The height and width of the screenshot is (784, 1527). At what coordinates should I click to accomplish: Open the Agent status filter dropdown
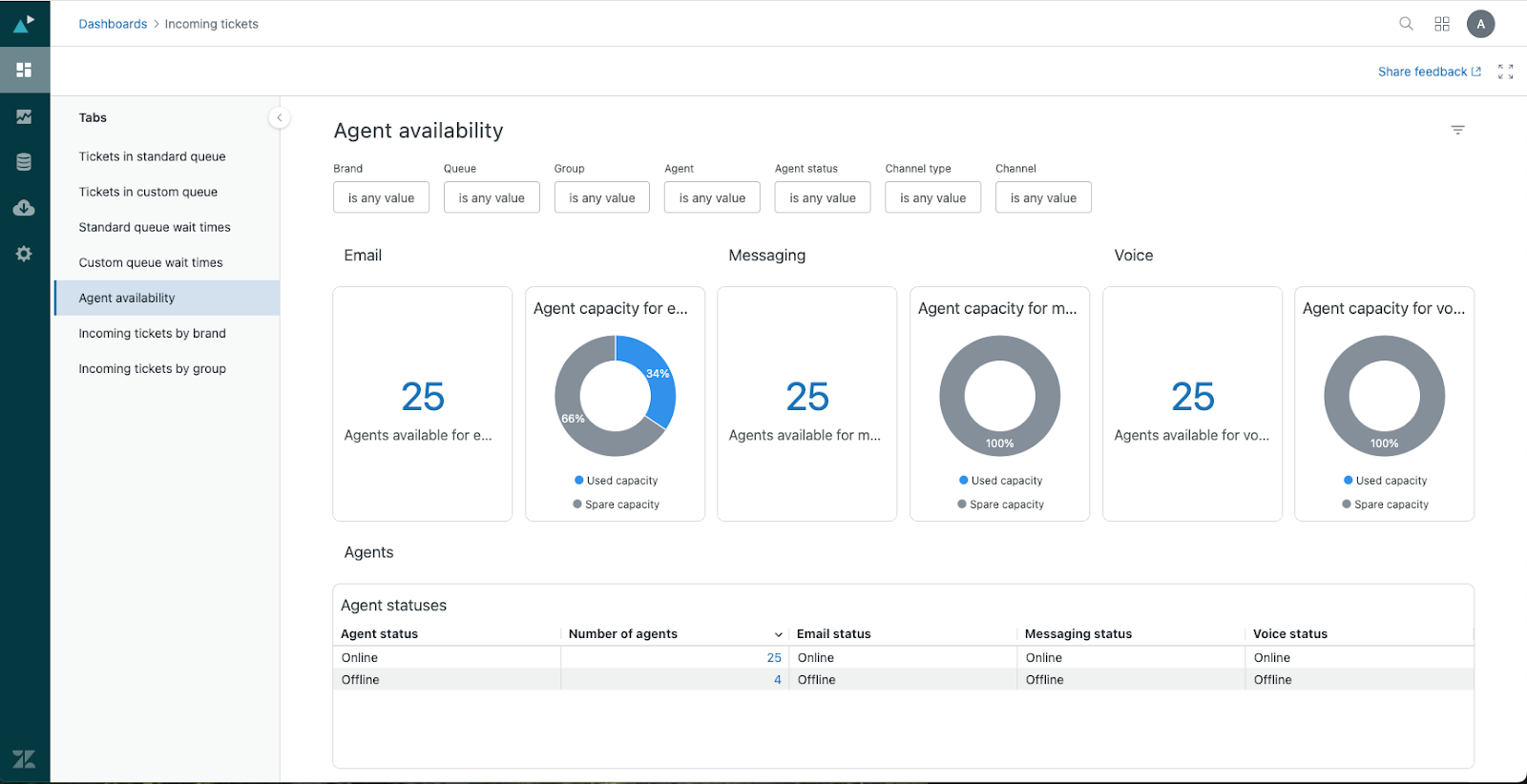(x=822, y=197)
